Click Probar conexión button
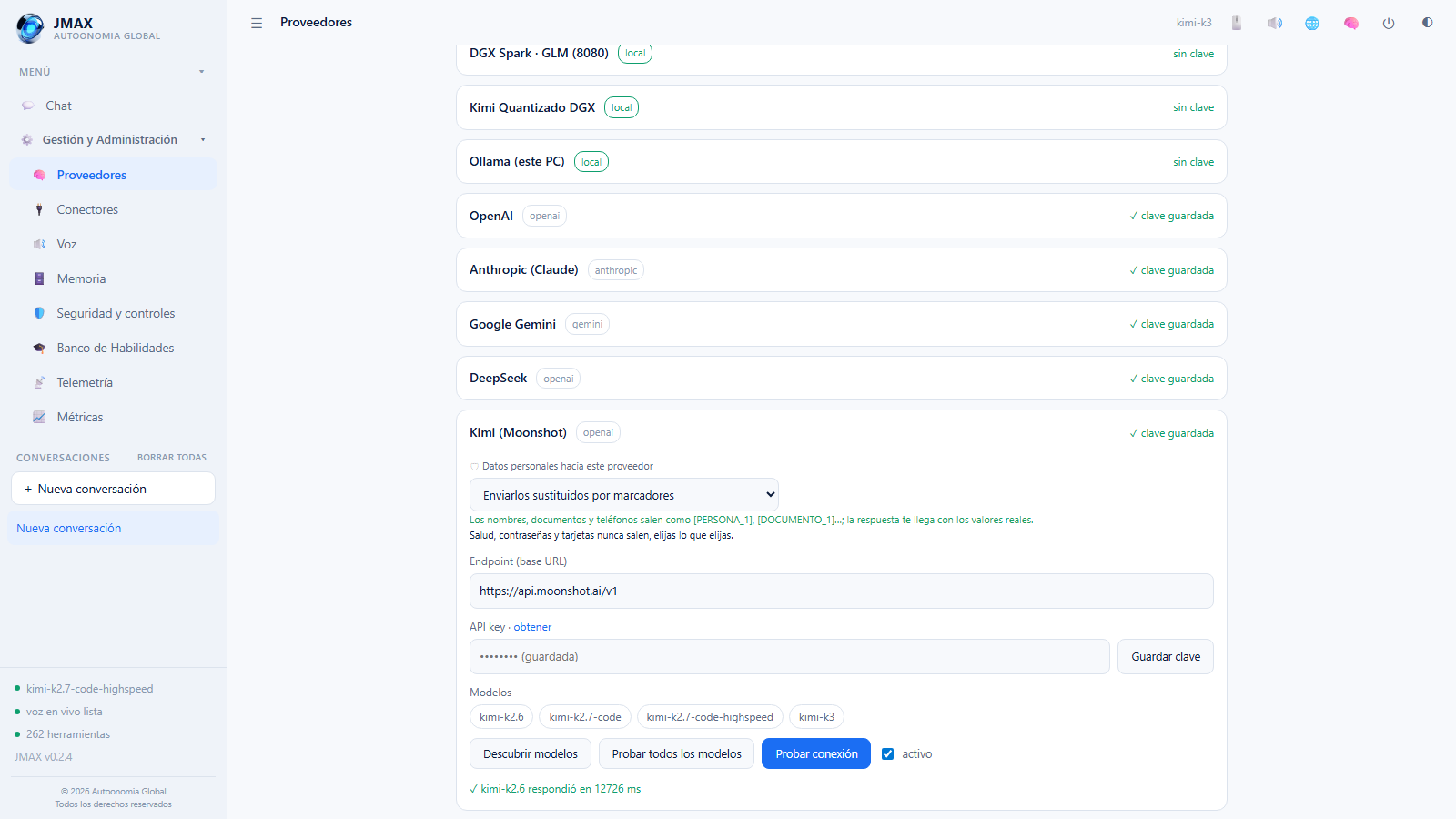Screen dimensions: 1456x819 point(816,753)
